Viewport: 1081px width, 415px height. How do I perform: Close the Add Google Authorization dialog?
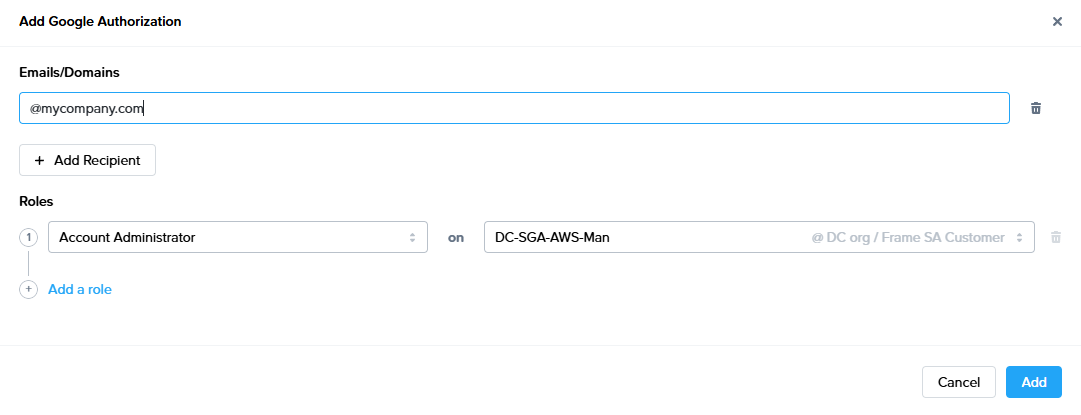(x=1057, y=21)
